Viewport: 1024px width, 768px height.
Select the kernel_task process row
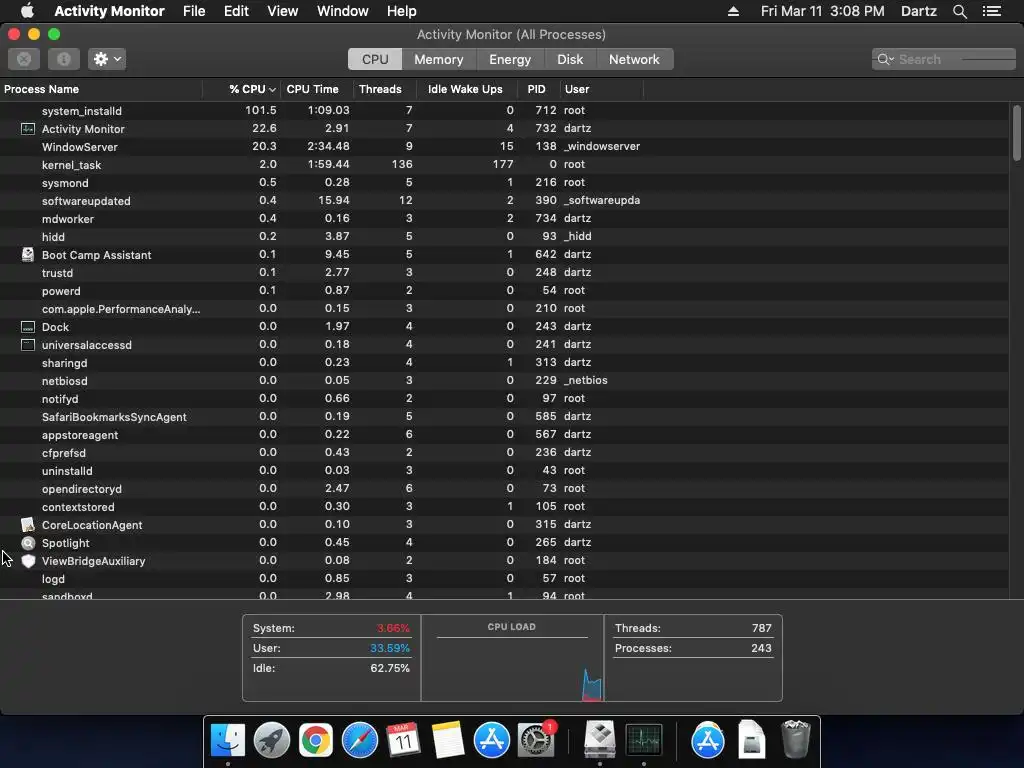pos(504,165)
